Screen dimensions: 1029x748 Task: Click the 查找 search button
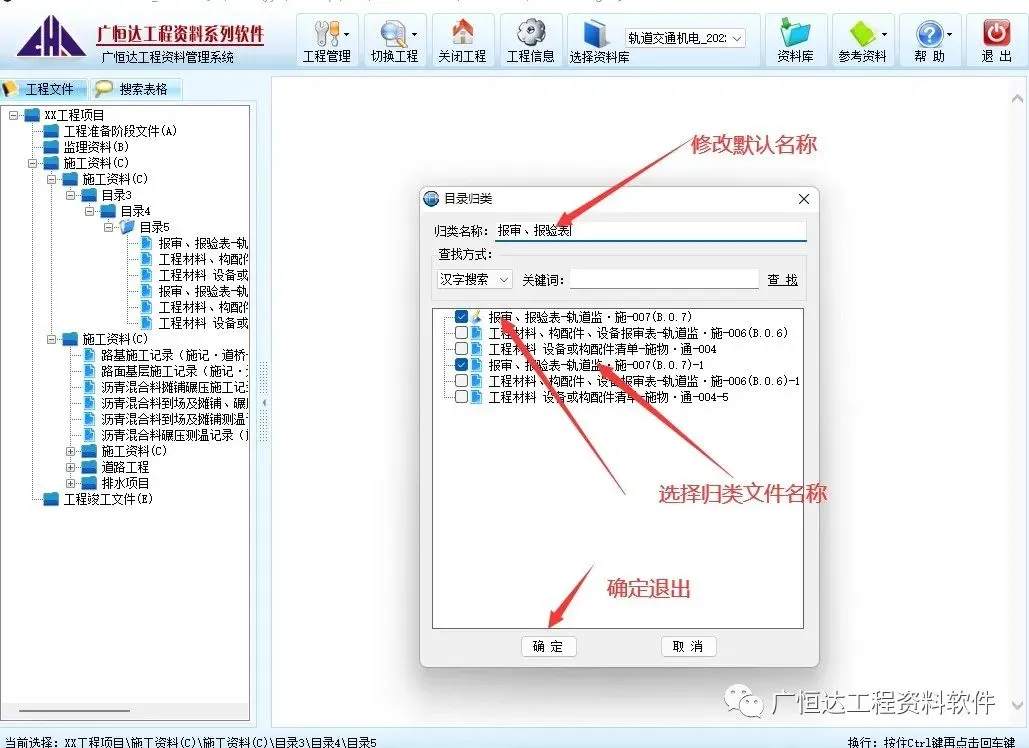[782, 280]
